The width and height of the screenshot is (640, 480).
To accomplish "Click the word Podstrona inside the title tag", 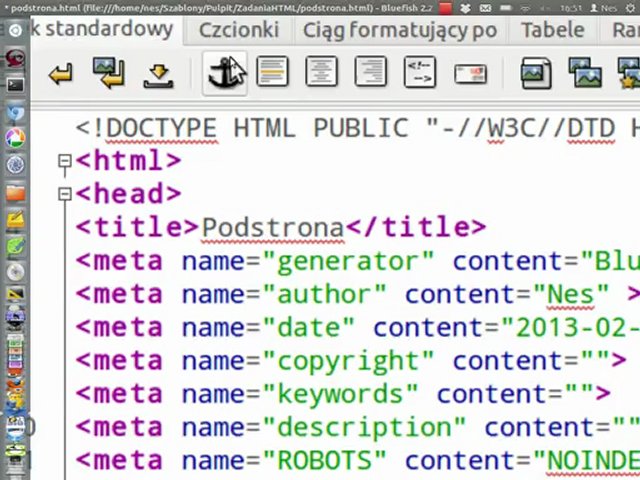I will 273,227.
